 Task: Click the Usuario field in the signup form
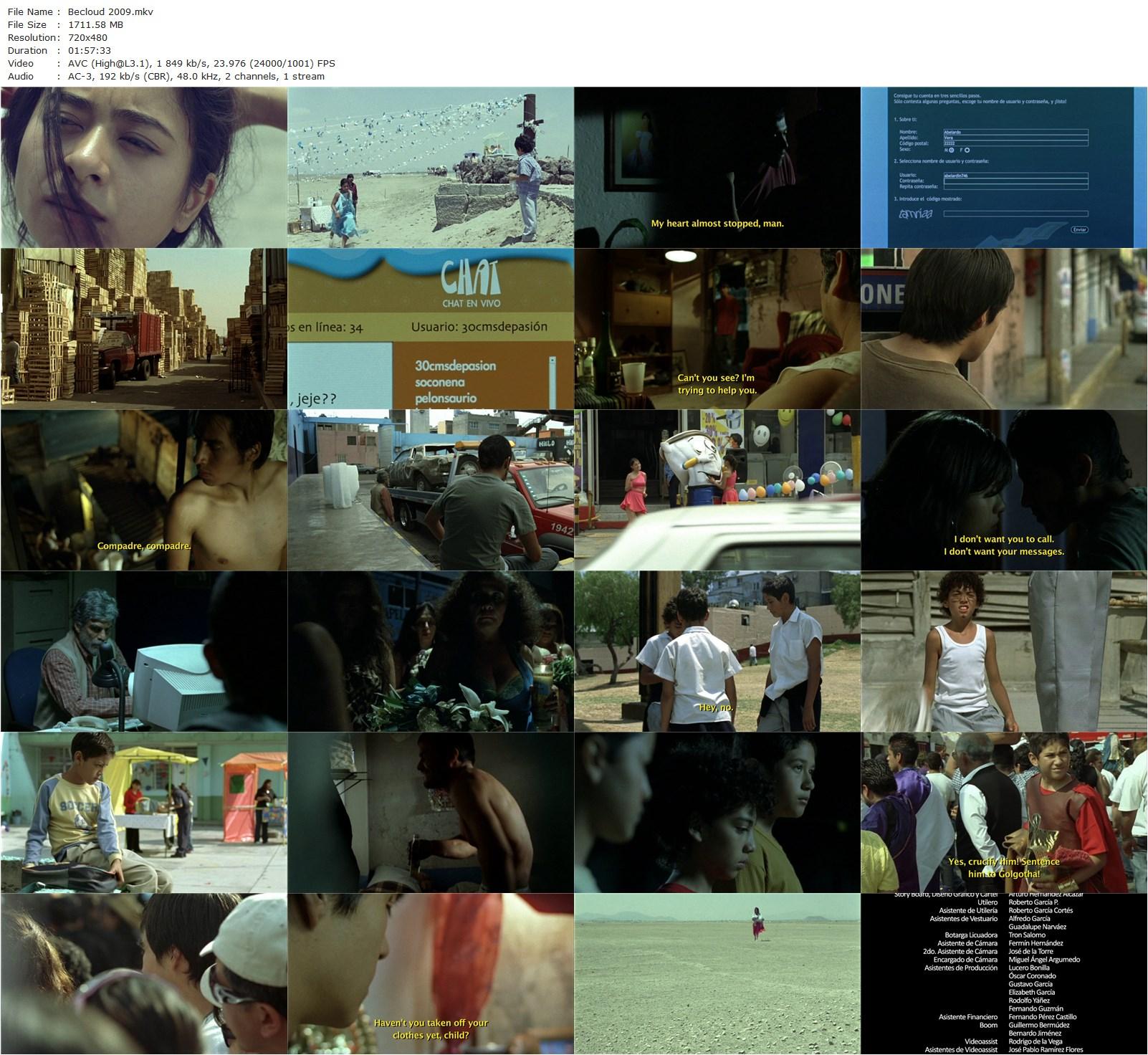(x=1015, y=175)
